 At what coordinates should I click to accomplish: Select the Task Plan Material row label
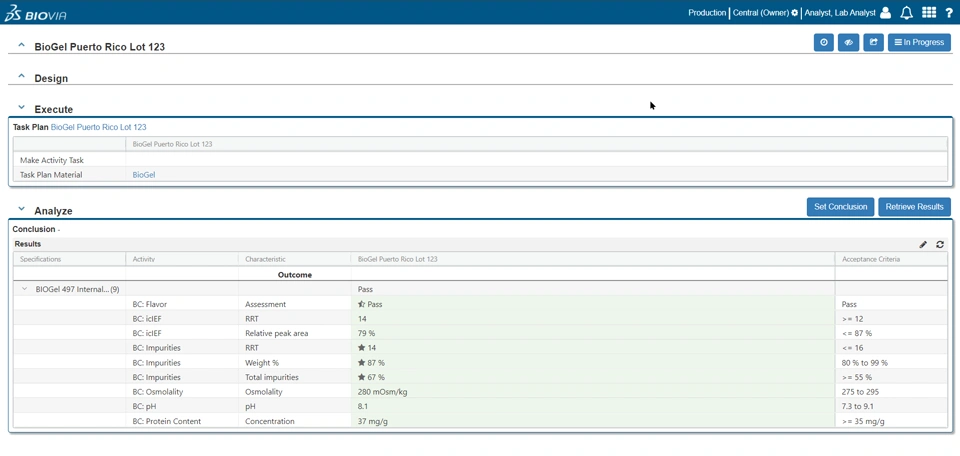tap(51, 174)
